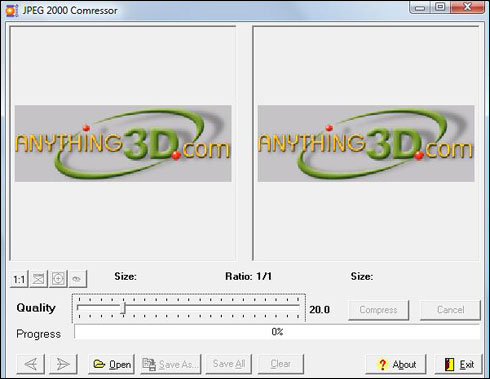Click the compressed image preview on right
This screenshot has height=379, width=490.
pos(366,144)
